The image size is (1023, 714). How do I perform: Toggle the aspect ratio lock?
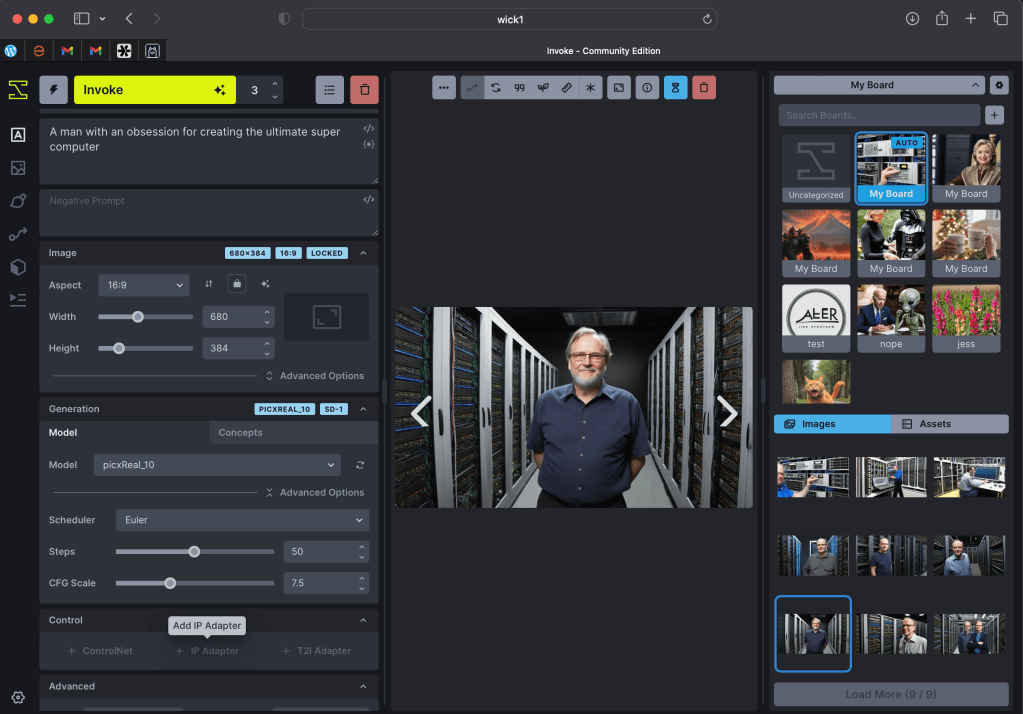(x=237, y=284)
